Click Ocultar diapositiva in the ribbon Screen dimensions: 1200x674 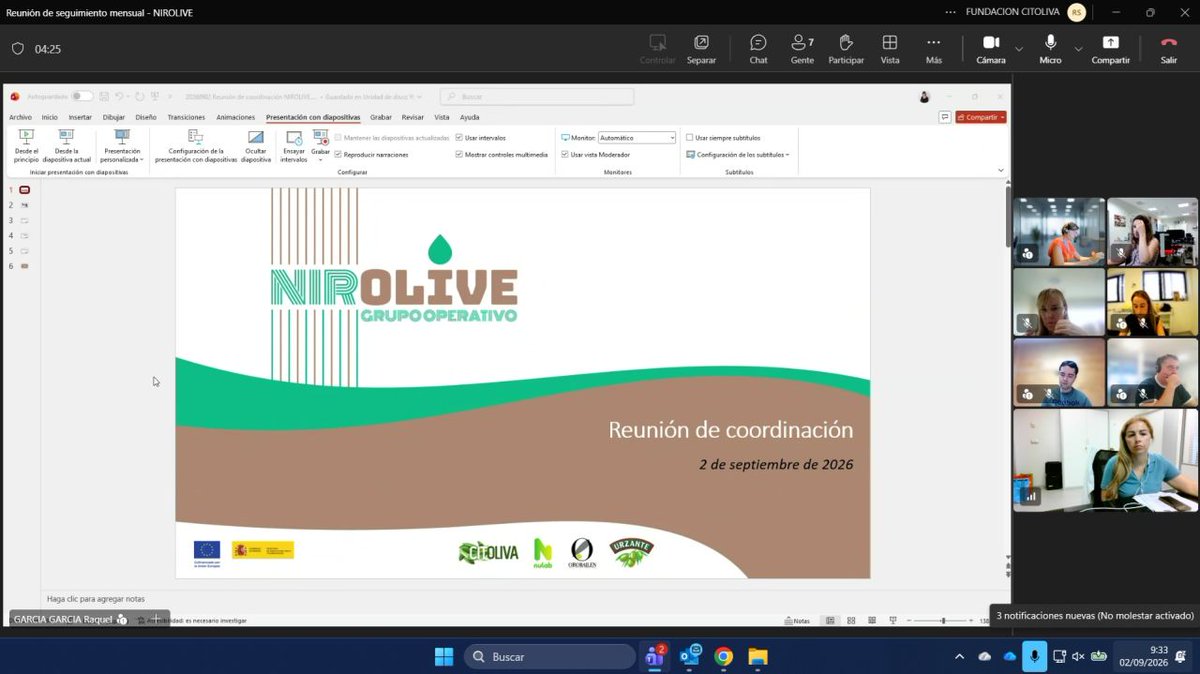[x=256, y=146]
